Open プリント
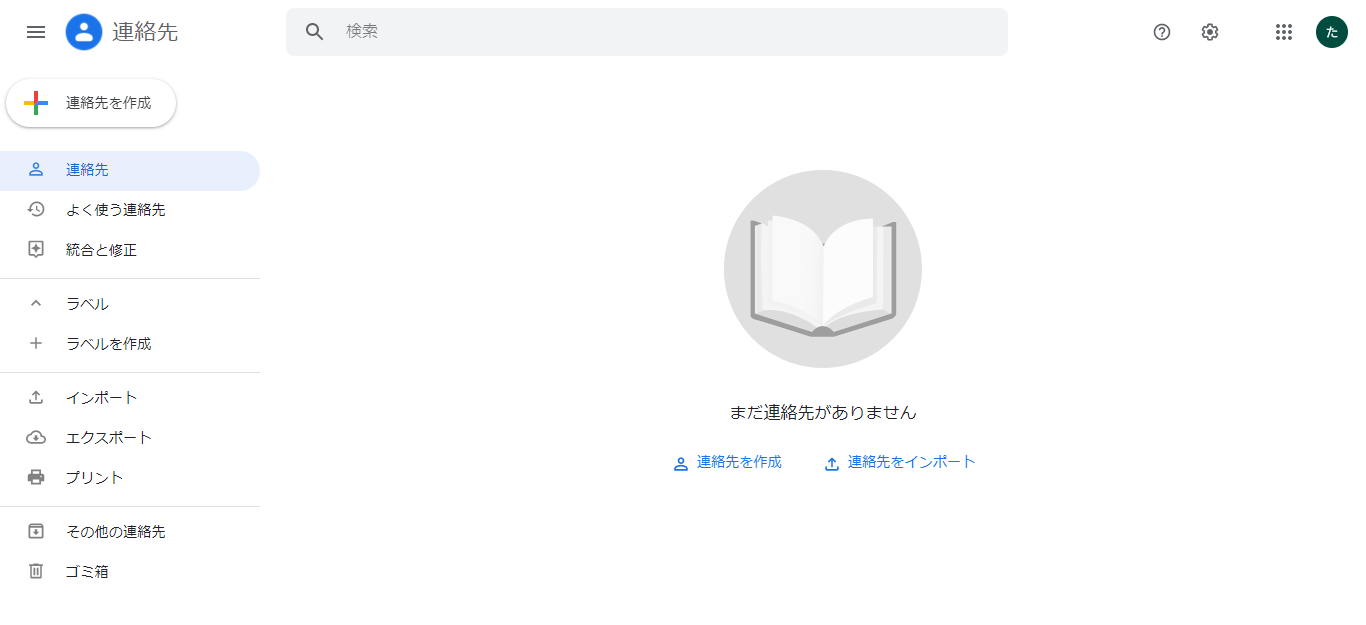This screenshot has width=1366, height=625. (130, 478)
